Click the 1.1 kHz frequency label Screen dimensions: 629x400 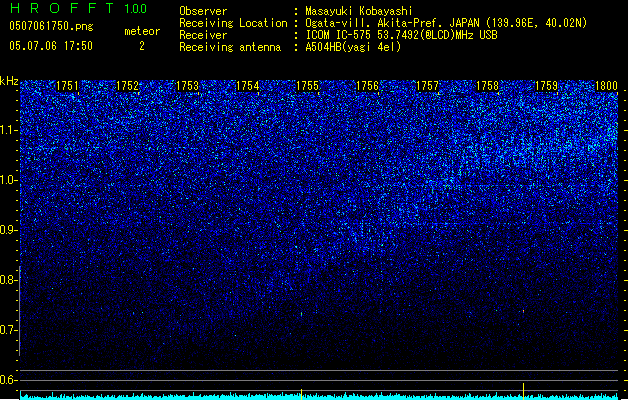(8, 130)
